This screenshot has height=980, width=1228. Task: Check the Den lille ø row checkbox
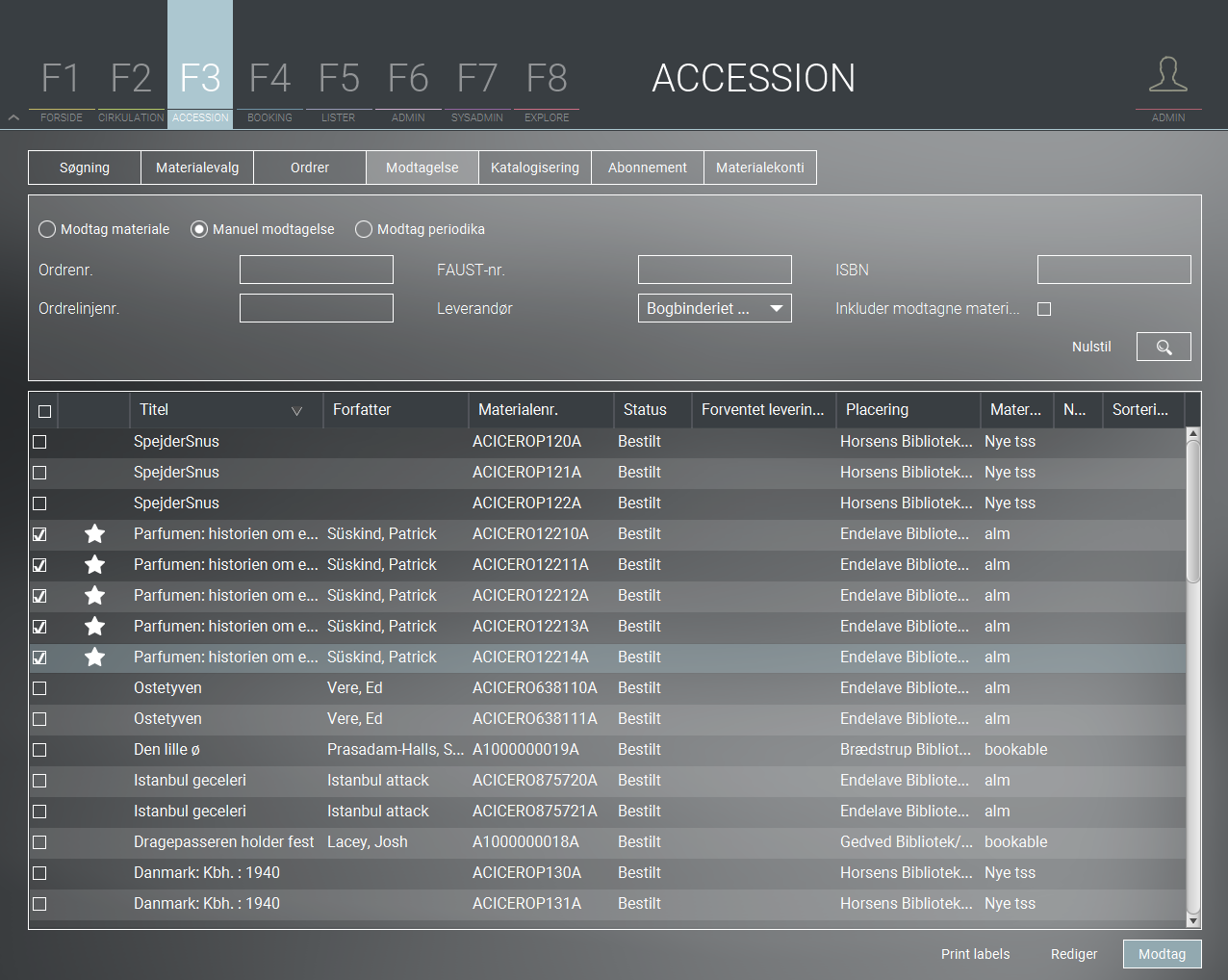[39, 750]
